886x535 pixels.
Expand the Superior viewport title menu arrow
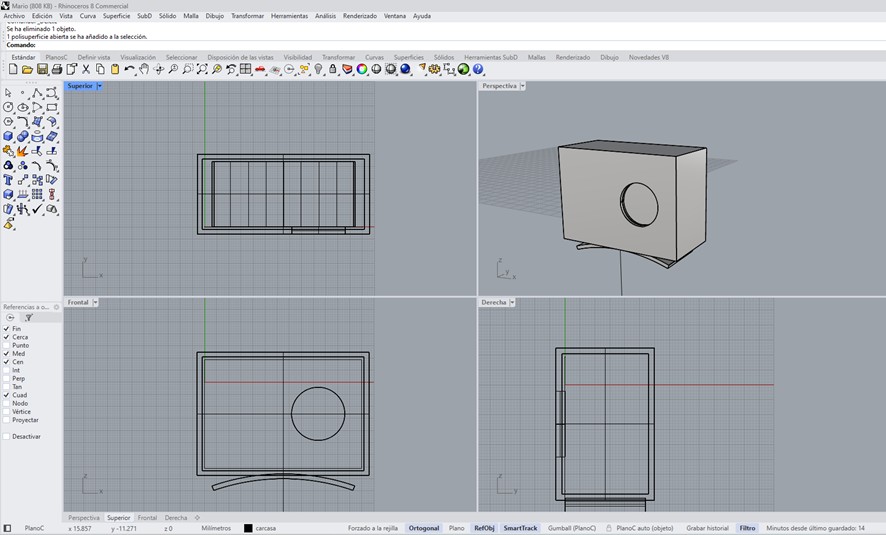pos(100,86)
